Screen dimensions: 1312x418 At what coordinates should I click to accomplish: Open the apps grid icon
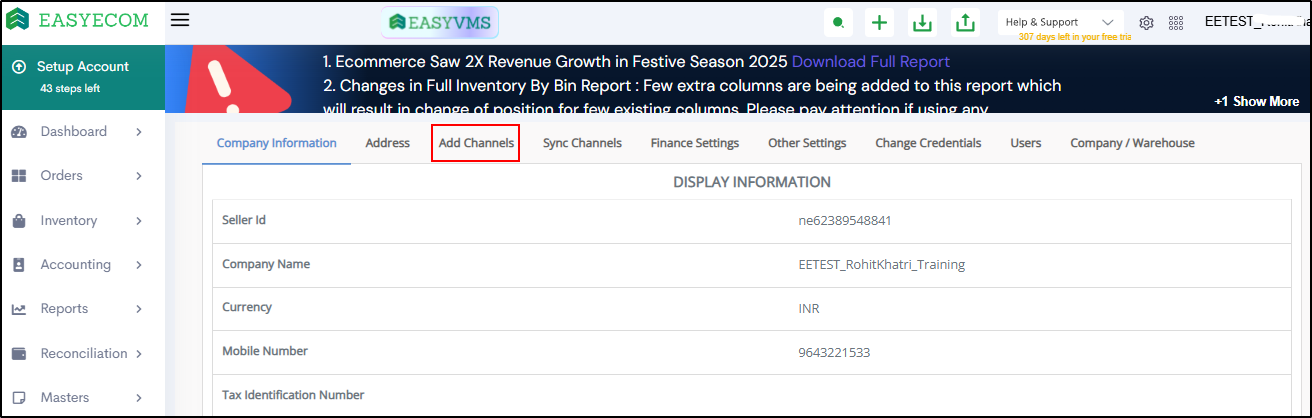tap(1175, 22)
